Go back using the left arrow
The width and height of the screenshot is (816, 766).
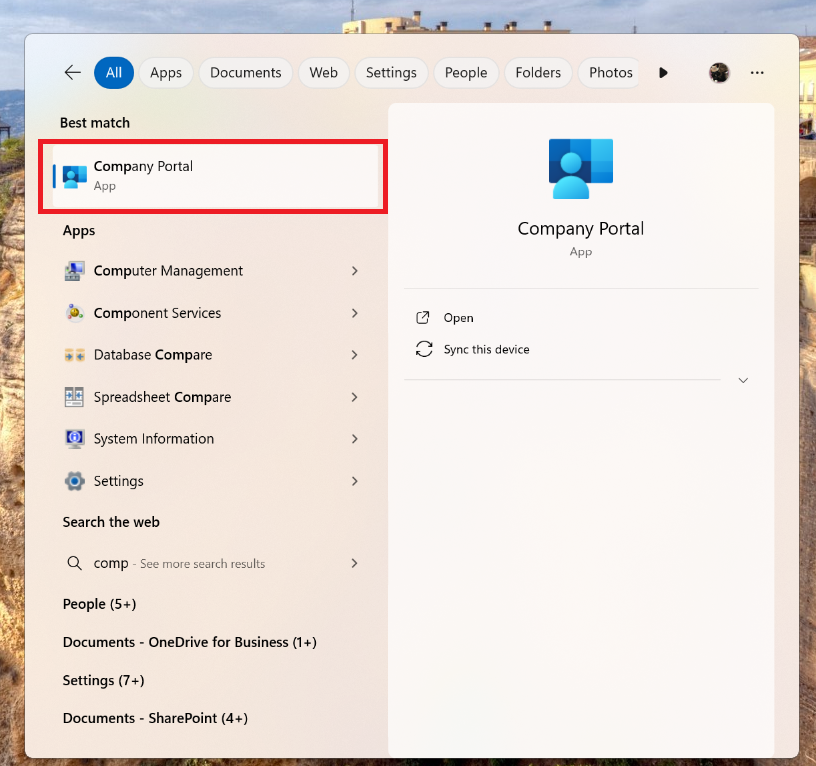tap(72, 72)
